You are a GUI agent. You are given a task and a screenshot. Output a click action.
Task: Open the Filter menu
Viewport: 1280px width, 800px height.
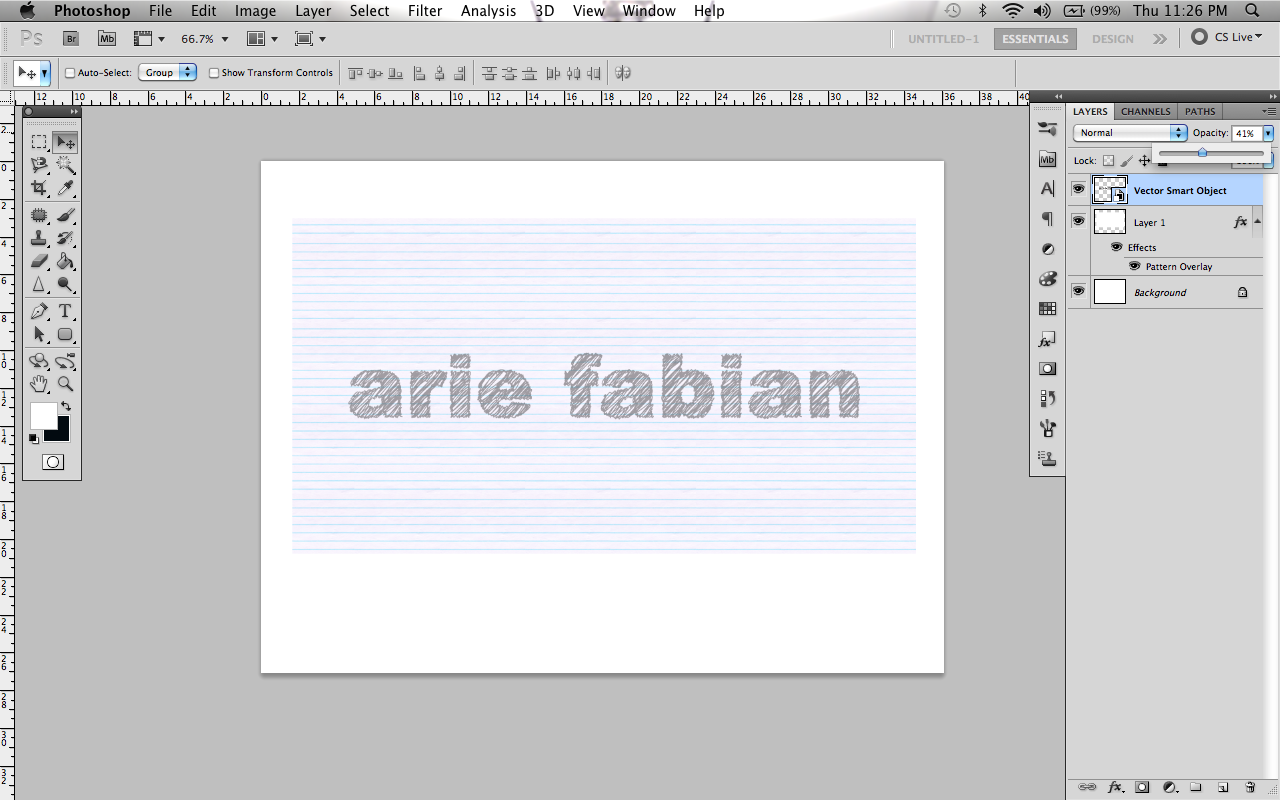click(425, 11)
